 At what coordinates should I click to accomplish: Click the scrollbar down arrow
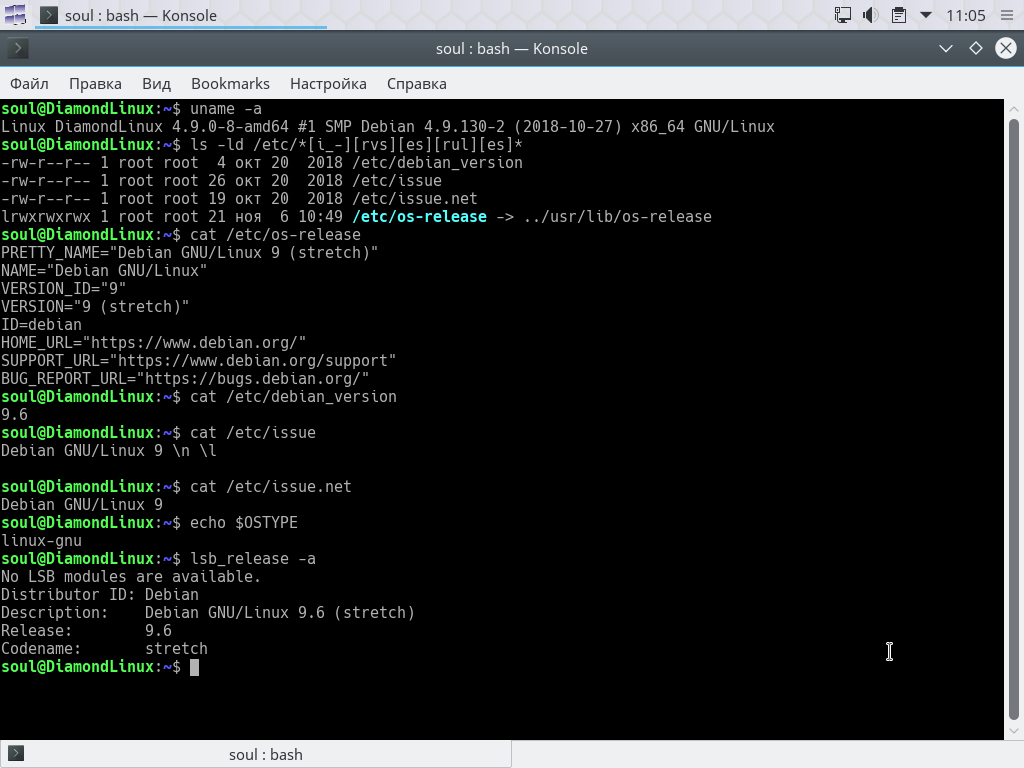[1014, 731]
